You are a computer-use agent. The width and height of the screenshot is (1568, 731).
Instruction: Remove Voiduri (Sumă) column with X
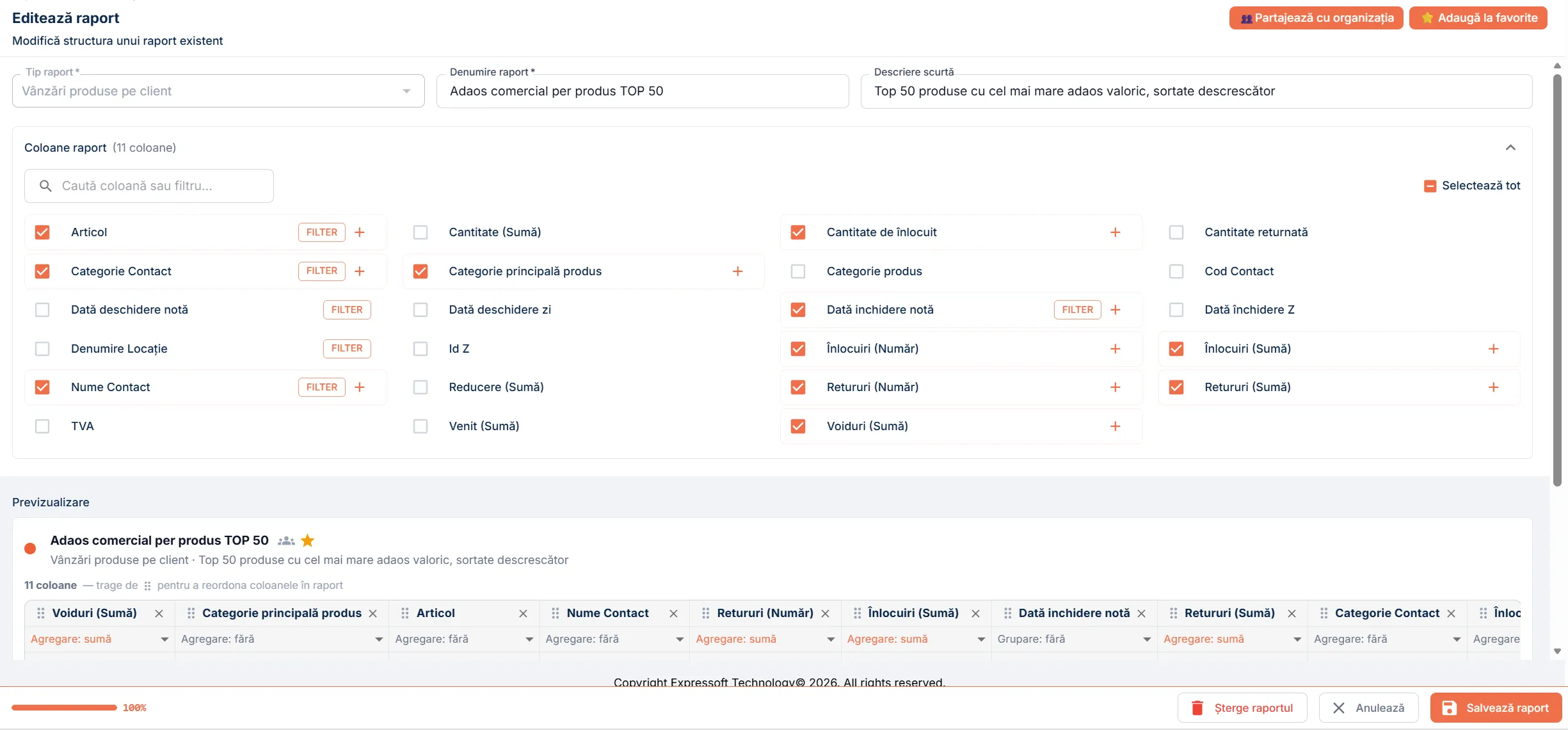pos(159,614)
